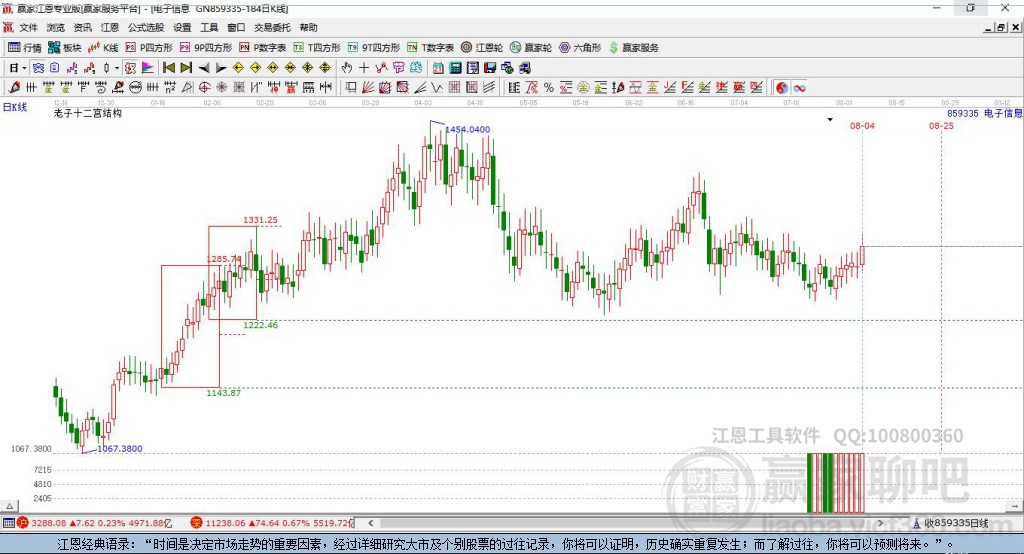Click the 收859335日线 status entry

pos(951,523)
